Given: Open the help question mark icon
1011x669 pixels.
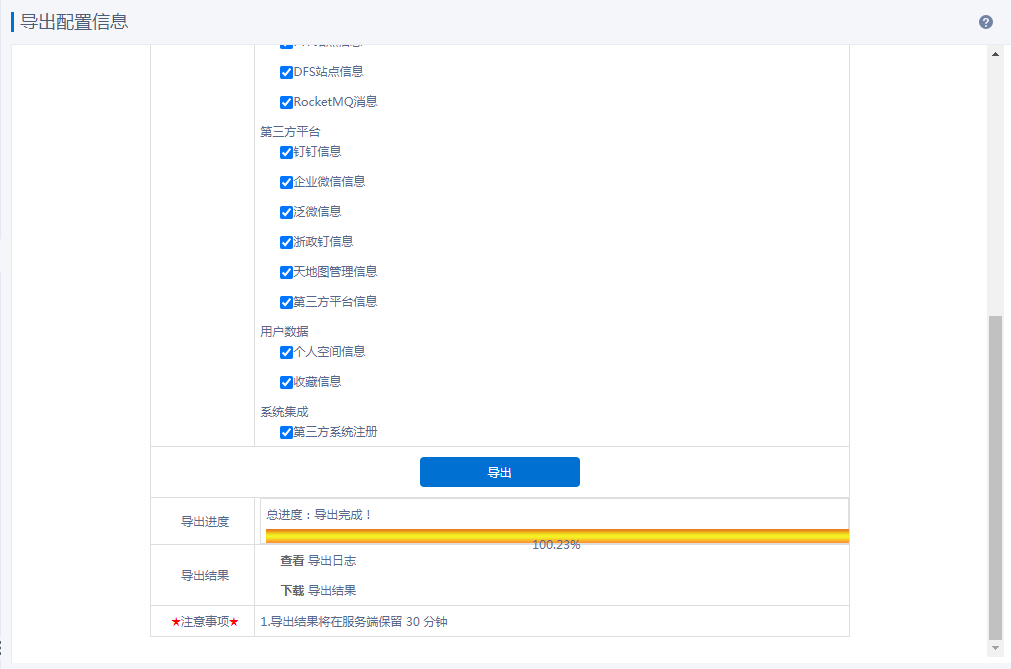Looking at the screenshot, I should (x=986, y=22).
